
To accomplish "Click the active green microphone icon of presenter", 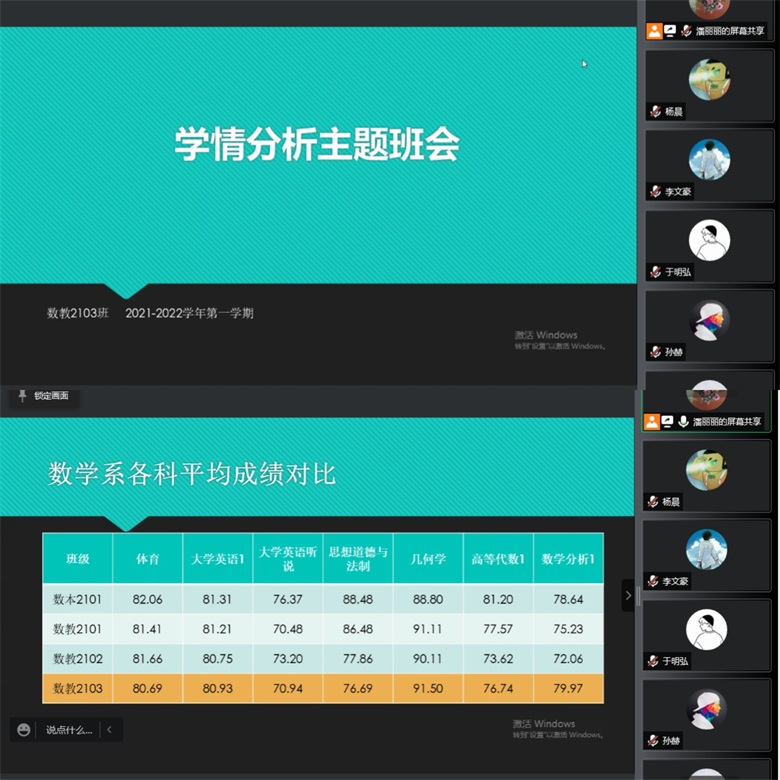I will click(x=684, y=422).
